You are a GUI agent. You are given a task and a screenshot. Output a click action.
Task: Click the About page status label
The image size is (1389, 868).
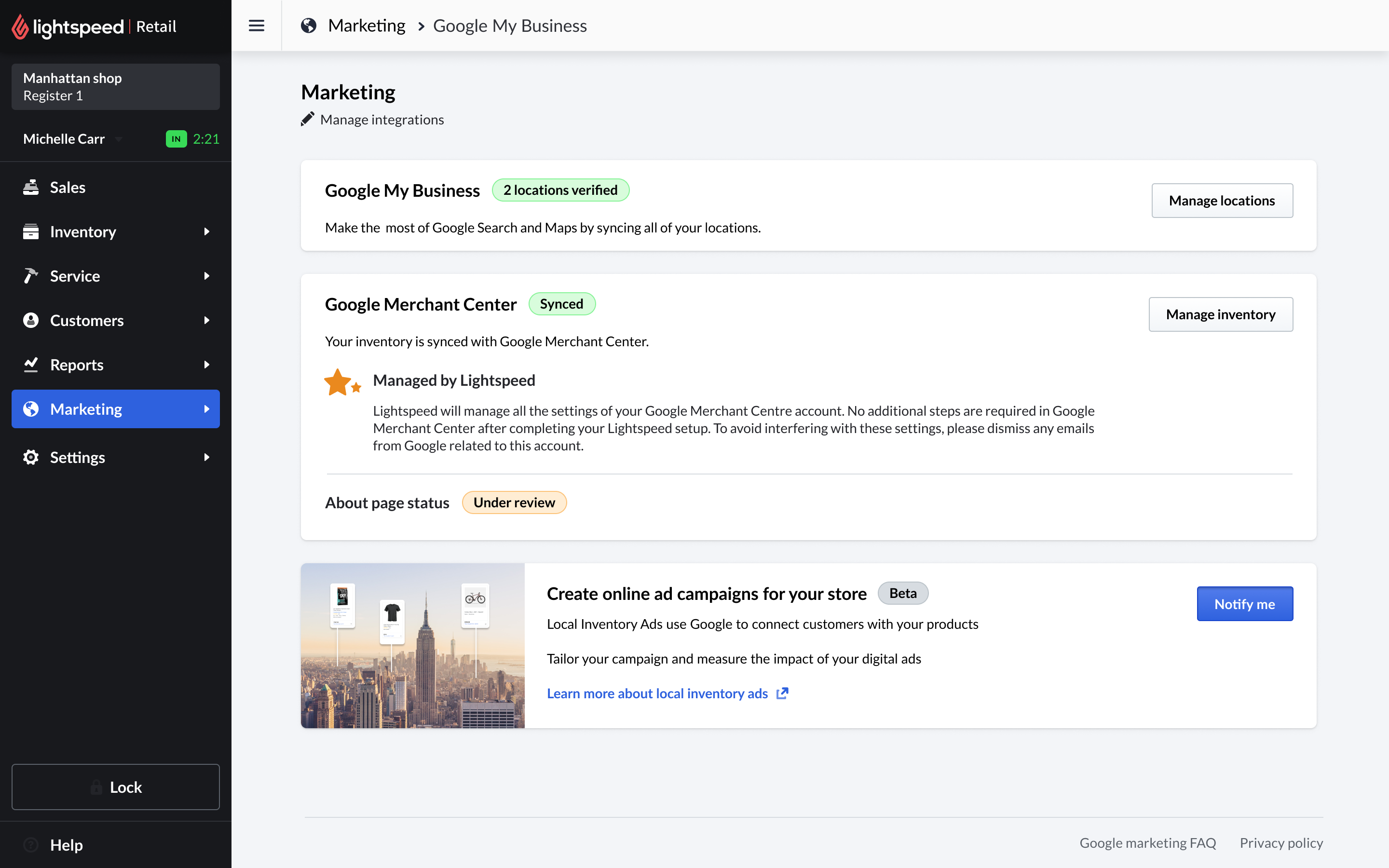point(387,502)
